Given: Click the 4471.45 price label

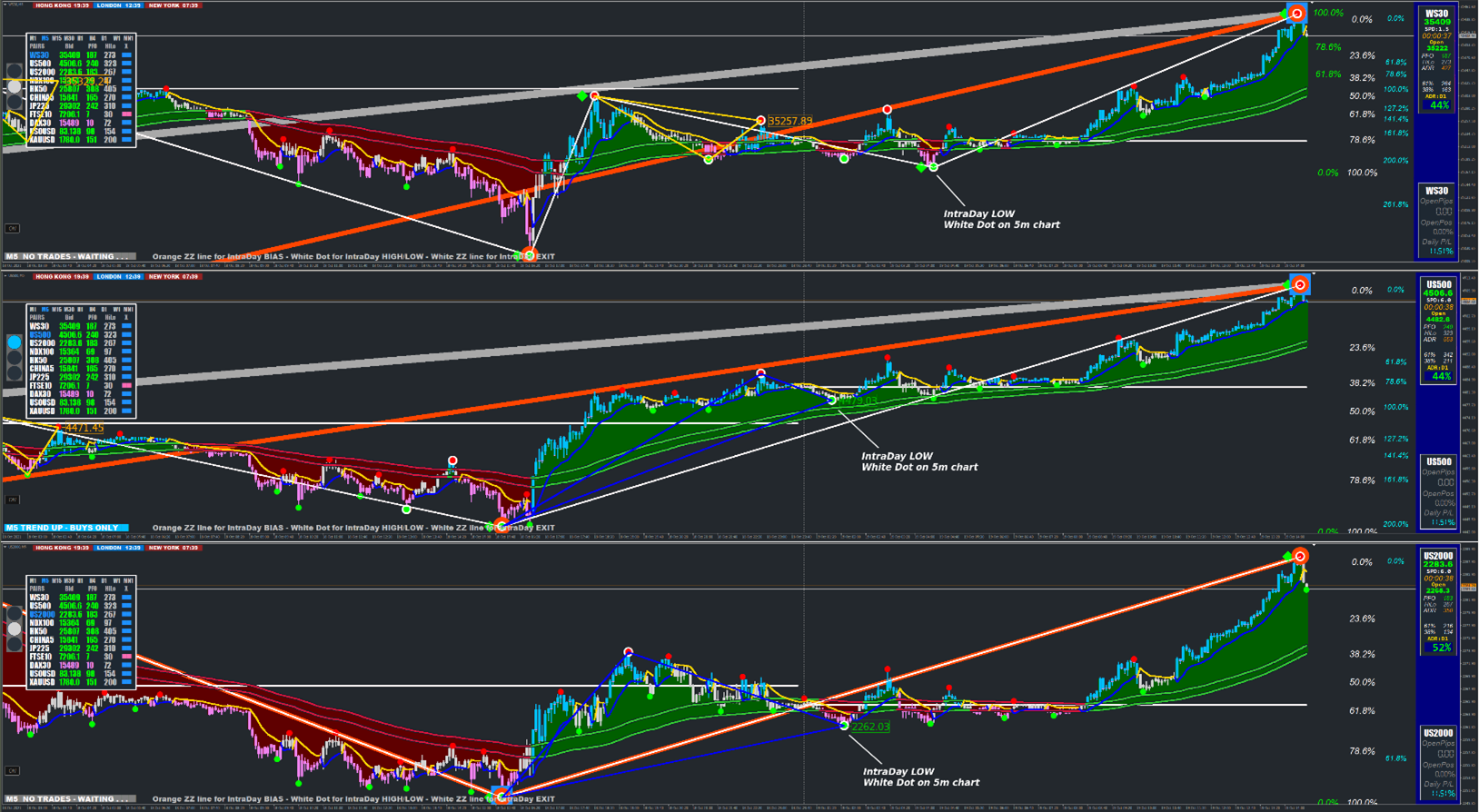Looking at the screenshot, I should (84, 428).
